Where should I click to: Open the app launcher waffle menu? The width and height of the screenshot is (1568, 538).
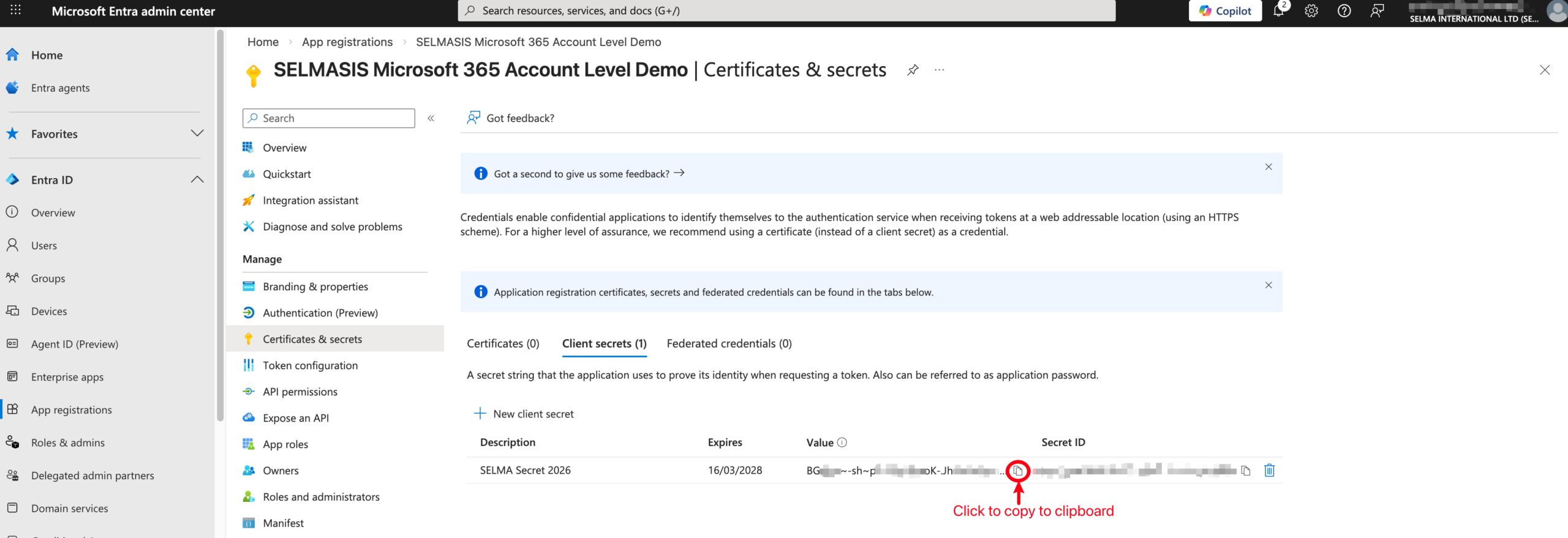coord(16,11)
